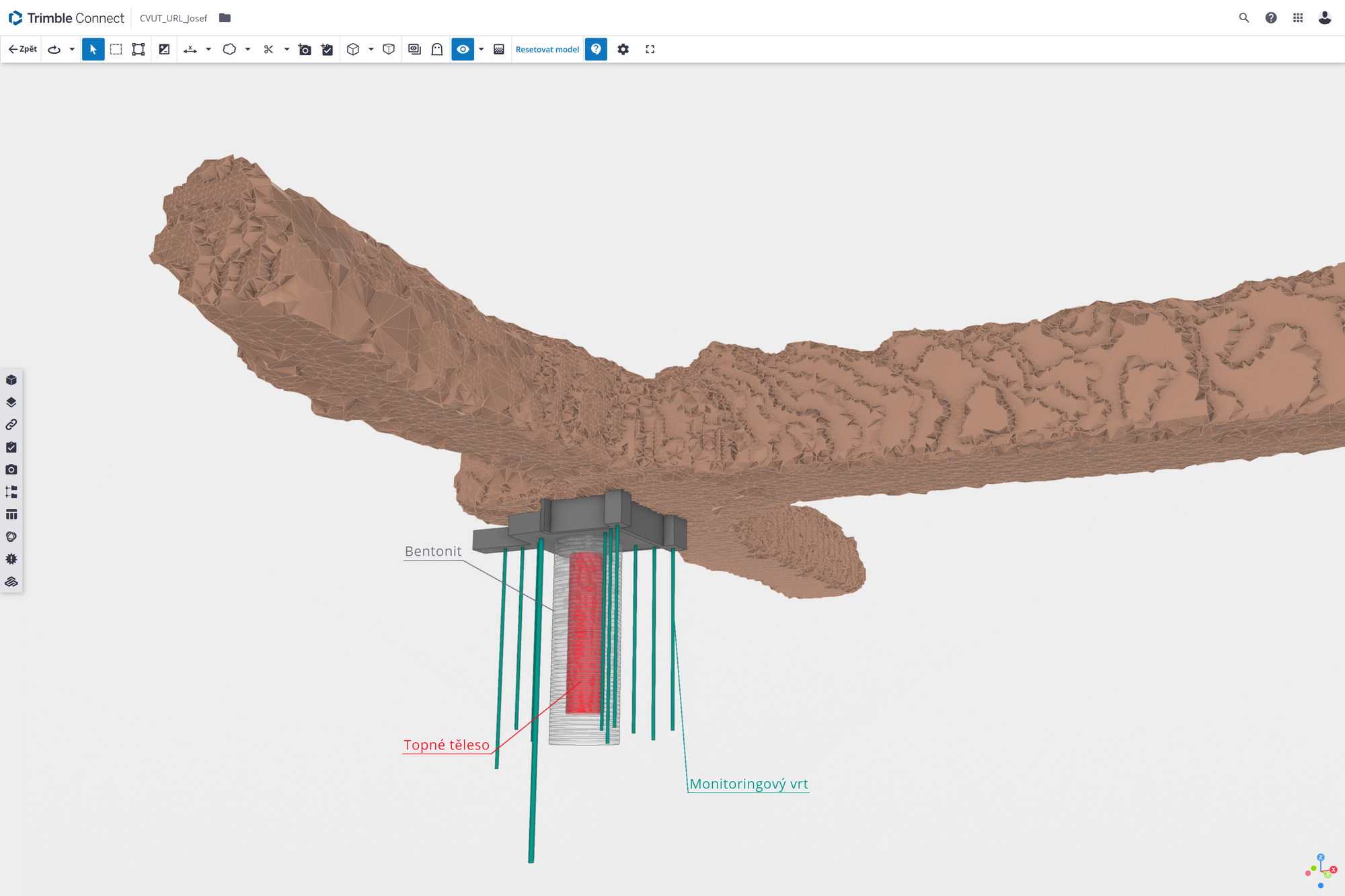The height and width of the screenshot is (896, 1345).
Task: Create a new todo from toolbar
Action: click(328, 49)
